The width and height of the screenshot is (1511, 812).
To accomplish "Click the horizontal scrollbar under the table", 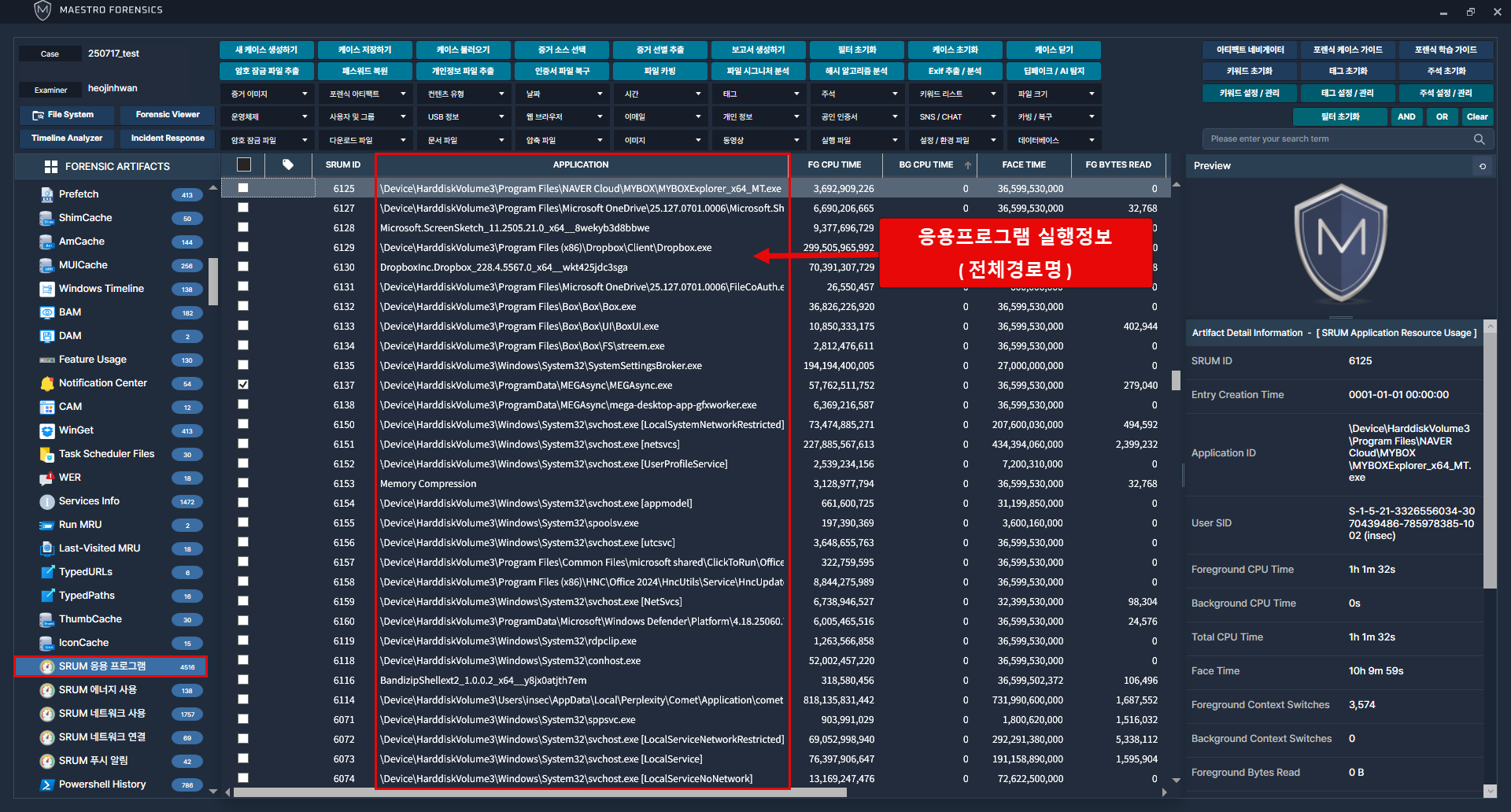I will click(539, 792).
